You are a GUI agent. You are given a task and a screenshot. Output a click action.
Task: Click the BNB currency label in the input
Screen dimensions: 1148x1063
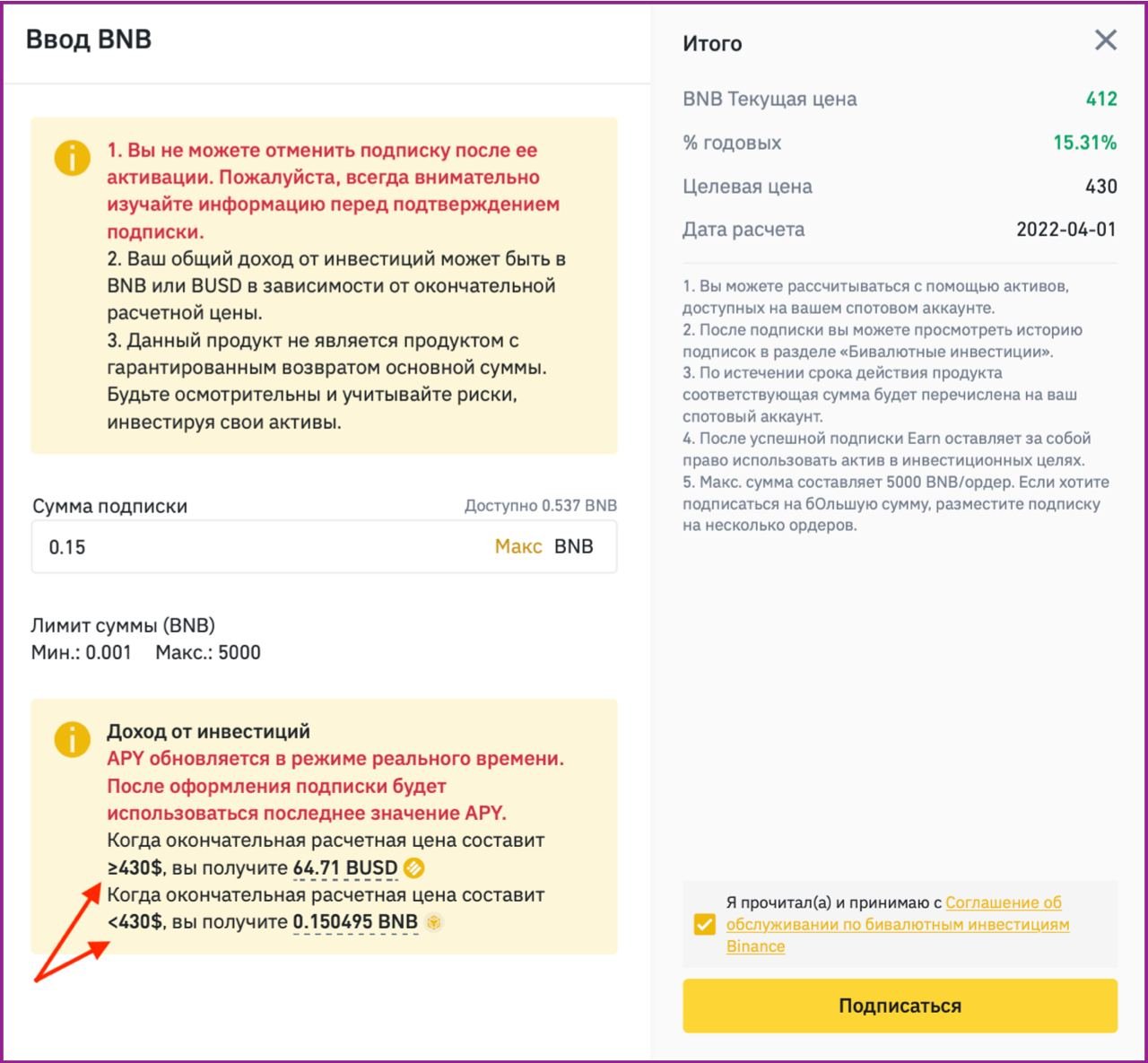click(x=574, y=546)
